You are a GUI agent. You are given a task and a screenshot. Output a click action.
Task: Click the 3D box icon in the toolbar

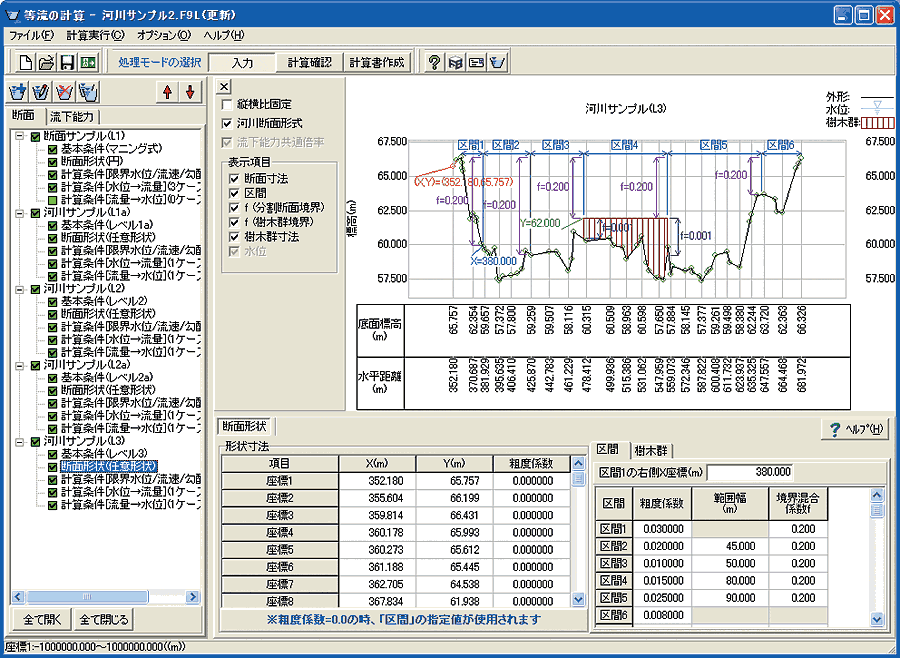click(456, 62)
